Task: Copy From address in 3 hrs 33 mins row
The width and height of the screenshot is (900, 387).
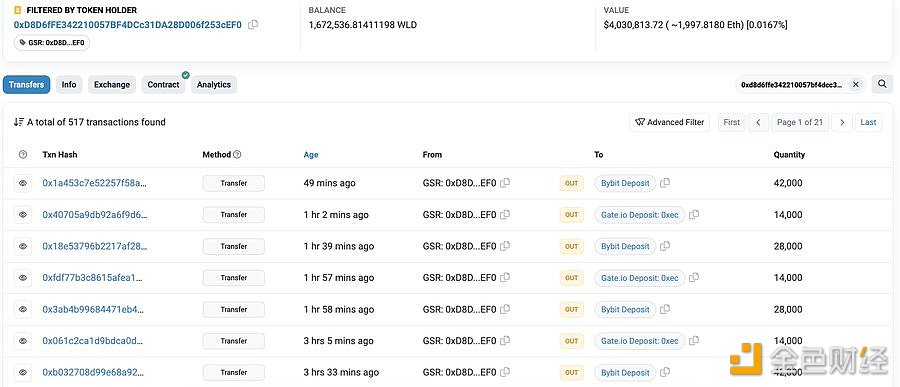Action: tap(505, 373)
